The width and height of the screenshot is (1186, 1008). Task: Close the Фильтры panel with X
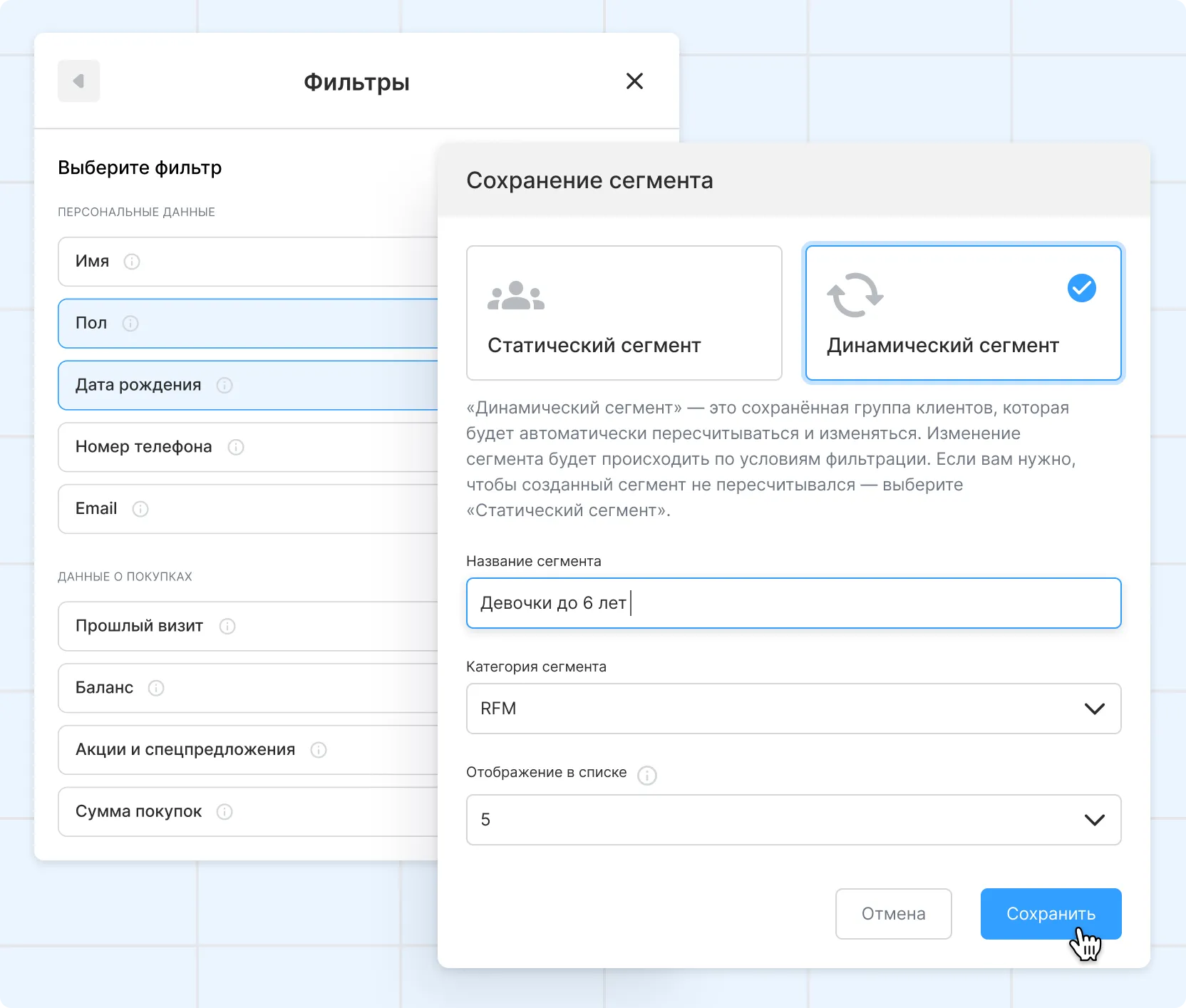pyautogui.click(x=634, y=81)
